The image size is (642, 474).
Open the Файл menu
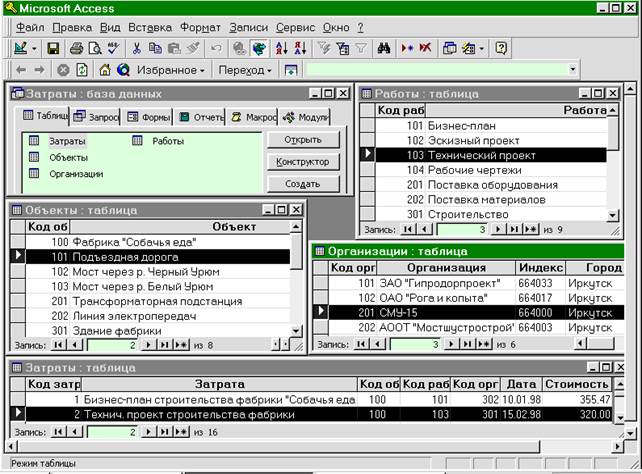click(x=30, y=27)
